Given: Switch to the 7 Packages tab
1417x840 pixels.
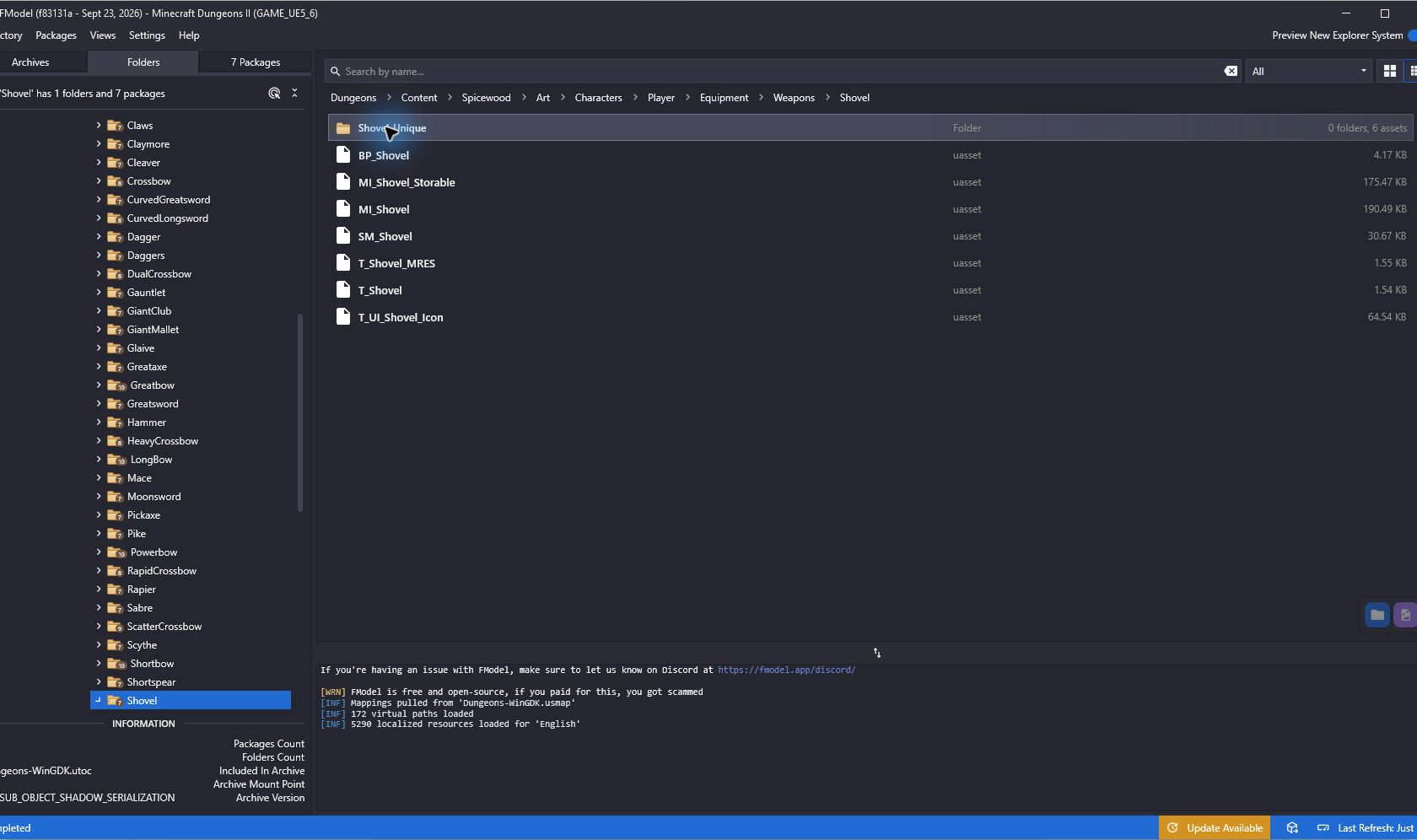Looking at the screenshot, I should [x=256, y=62].
